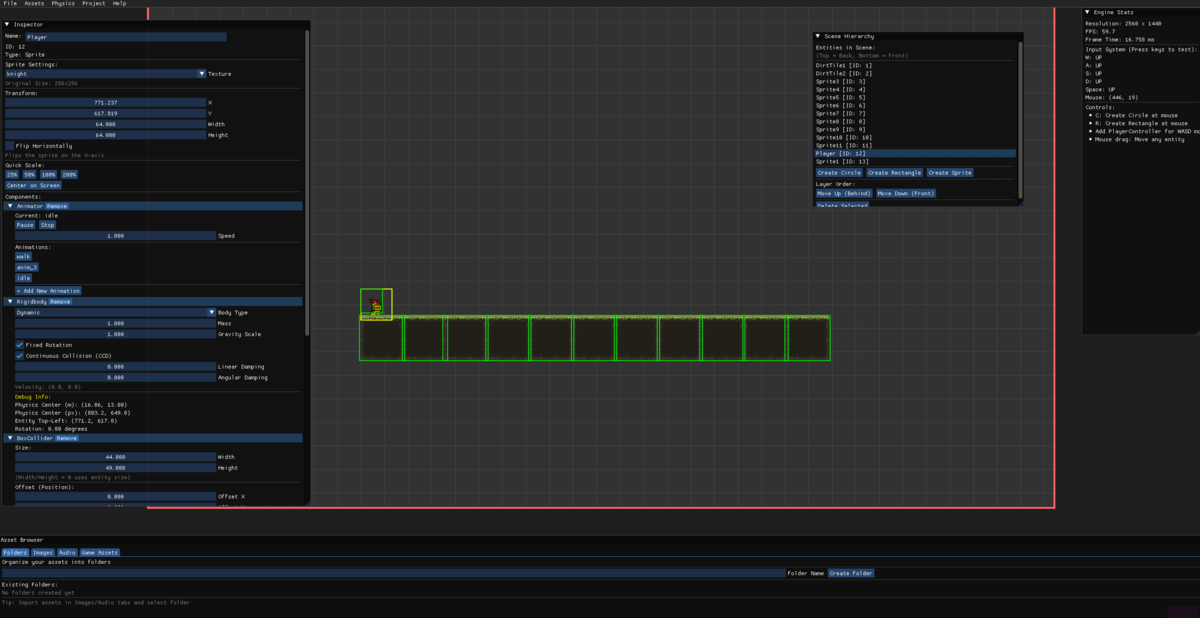Pause the idle animation
Viewport: 1200px width, 618px height.
[24, 225]
